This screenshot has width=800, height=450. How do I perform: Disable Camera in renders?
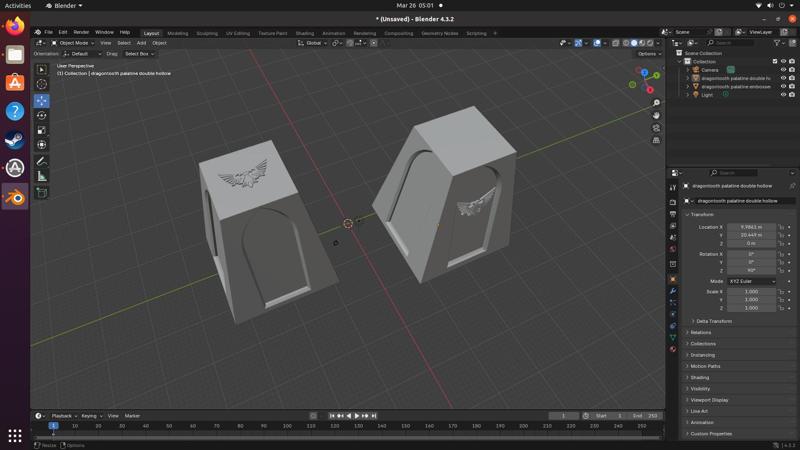[x=792, y=70]
